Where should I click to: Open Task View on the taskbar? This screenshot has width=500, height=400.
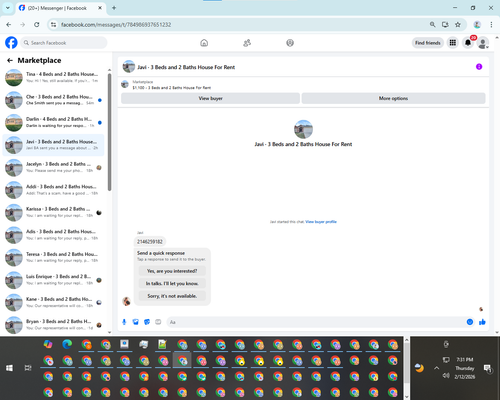pyautogui.click(x=28, y=368)
